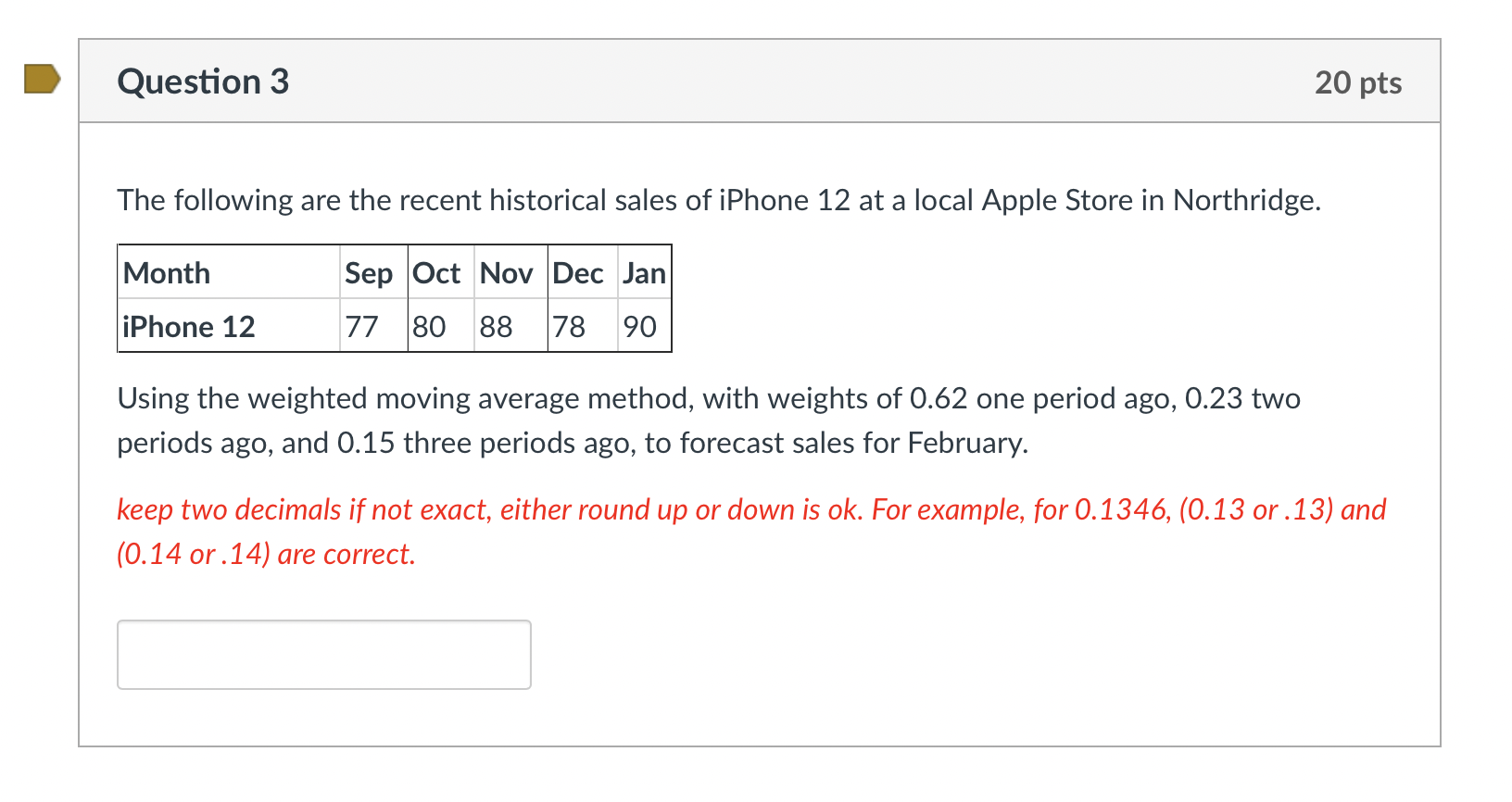Click the Oct sales value 80
This screenshot has height=802, width=1512.
tap(429, 327)
